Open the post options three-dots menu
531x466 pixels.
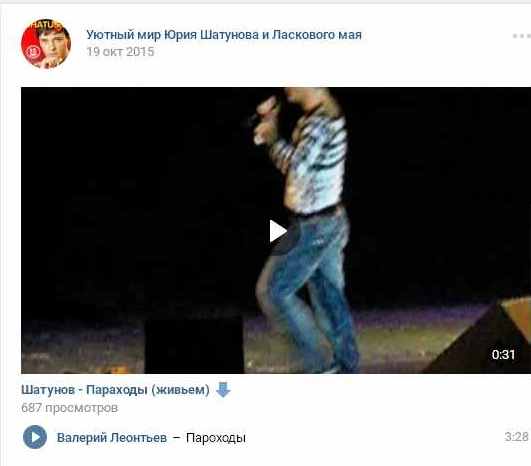(522, 36)
